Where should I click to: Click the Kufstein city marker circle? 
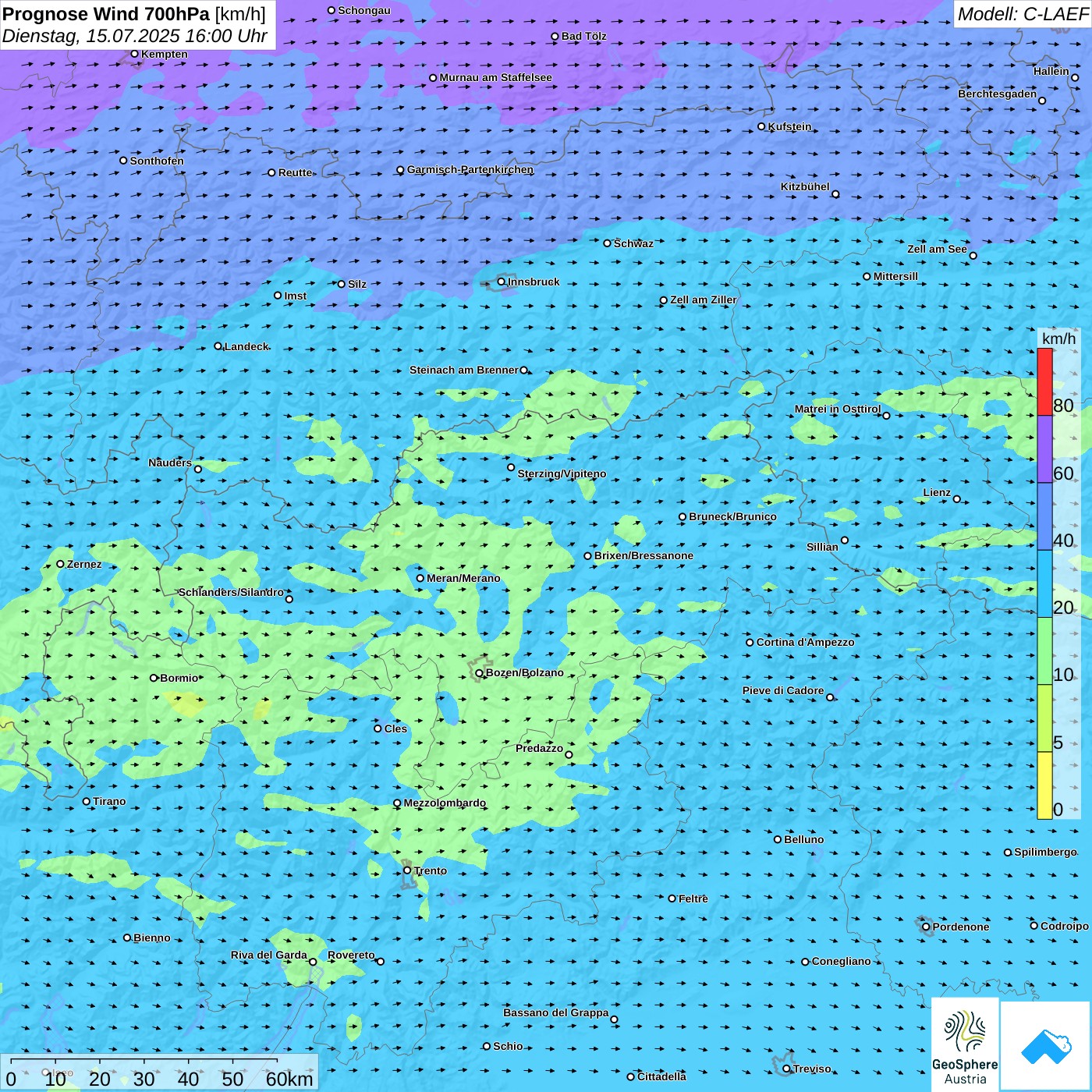762,126
